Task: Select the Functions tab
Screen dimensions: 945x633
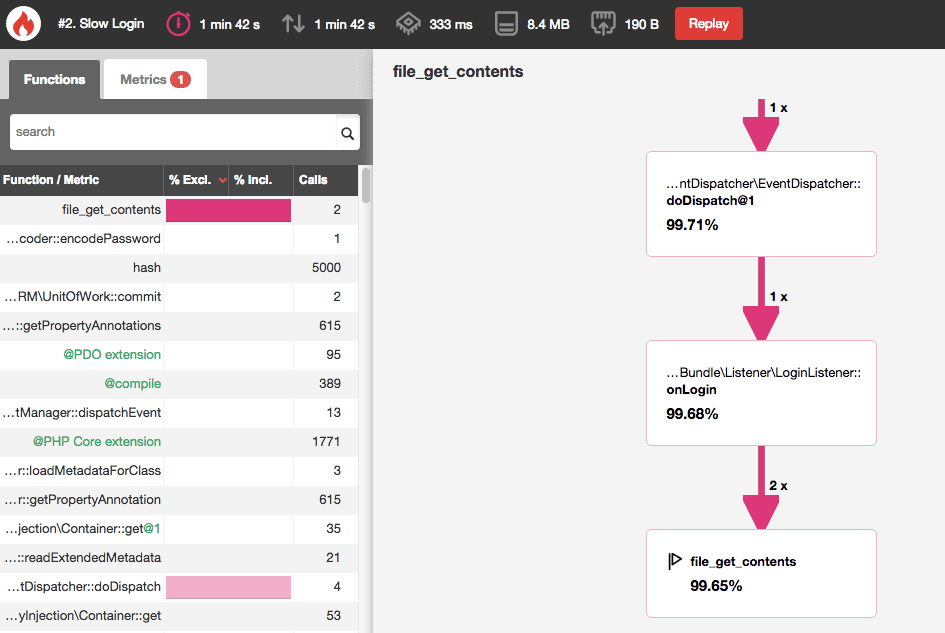Action: pyautogui.click(x=54, y=80)
